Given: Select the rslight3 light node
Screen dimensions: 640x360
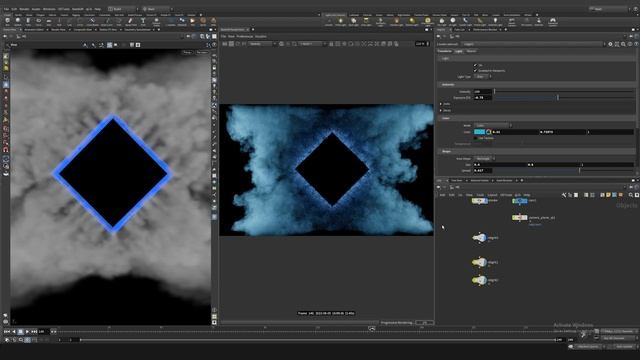Looking at the screenshot, I should point(480,280).
